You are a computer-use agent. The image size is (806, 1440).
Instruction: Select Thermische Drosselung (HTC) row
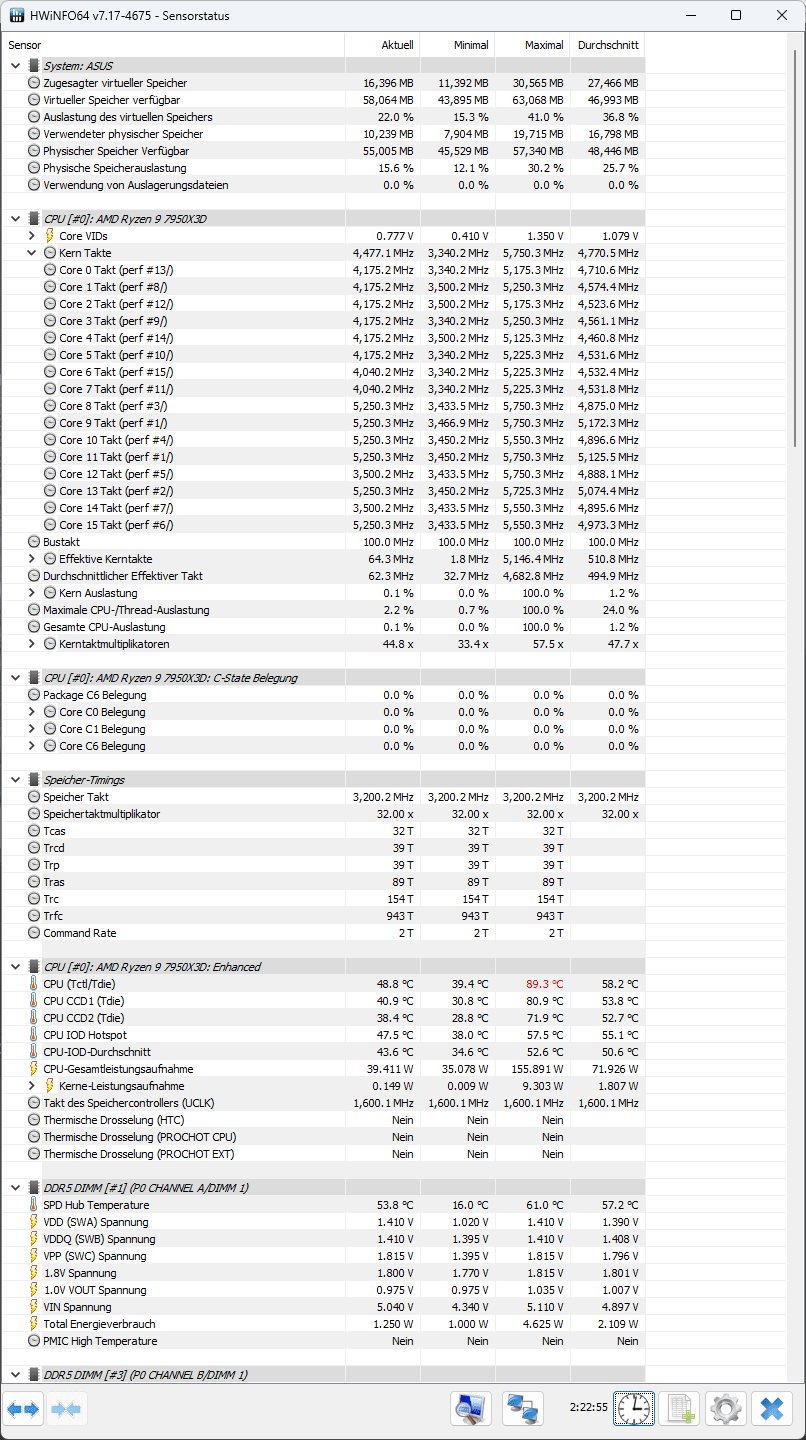(324, 1120)
